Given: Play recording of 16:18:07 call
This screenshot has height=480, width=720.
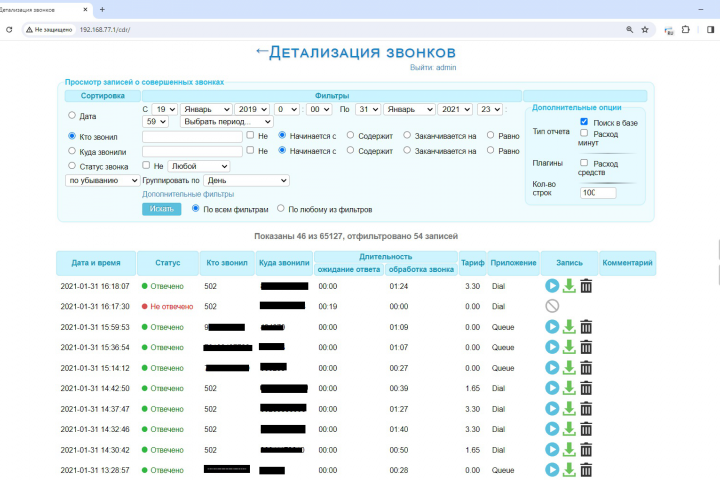Looking at the screenshot, I should click(552, 286).
